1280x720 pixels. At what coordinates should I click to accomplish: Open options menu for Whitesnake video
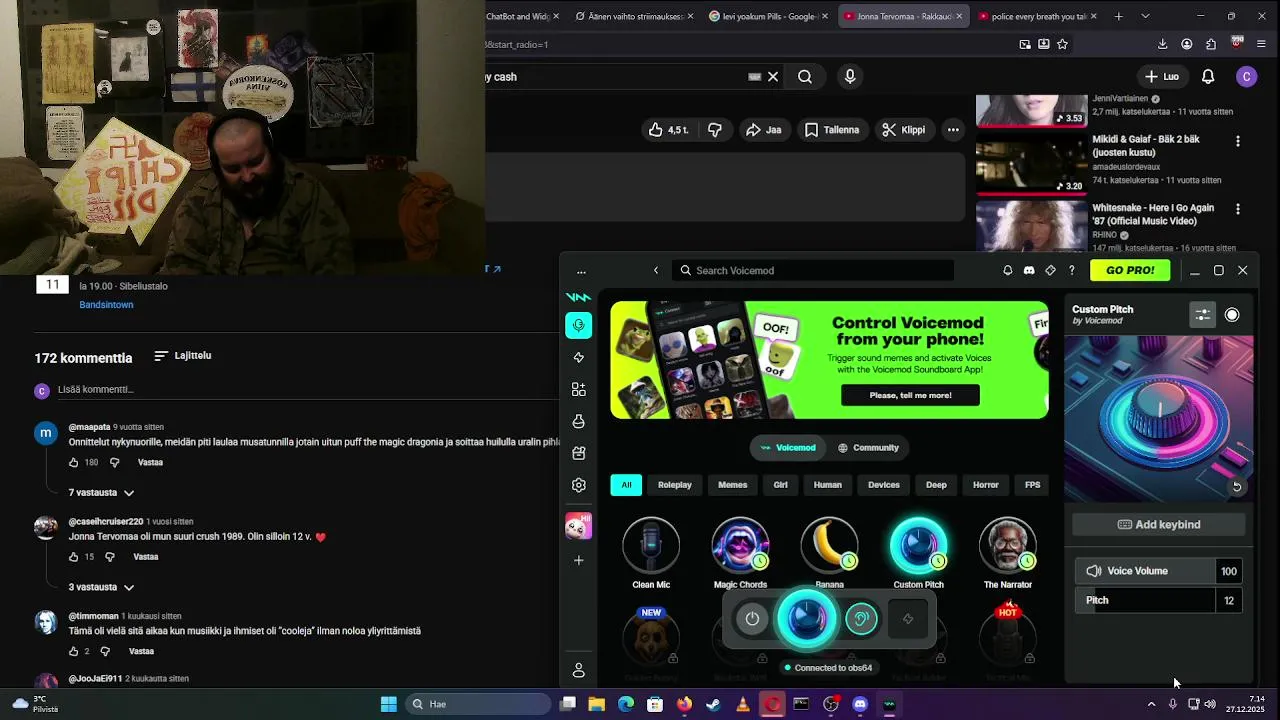pyautogui.click(x=1237, y=210)
